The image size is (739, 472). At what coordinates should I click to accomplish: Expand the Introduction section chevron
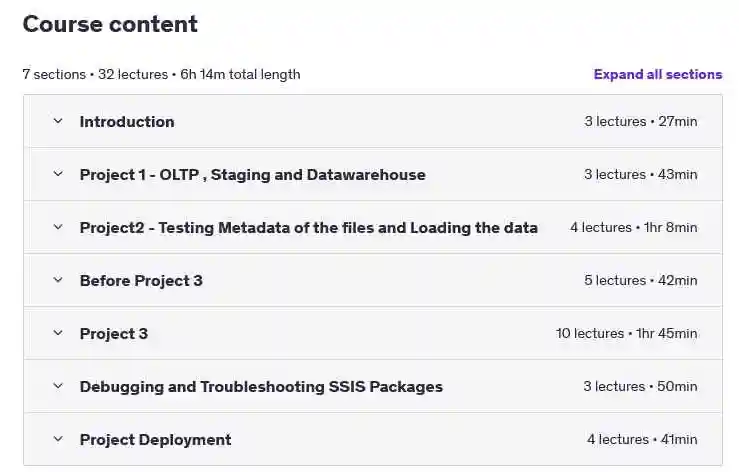(x=58, y=121)
